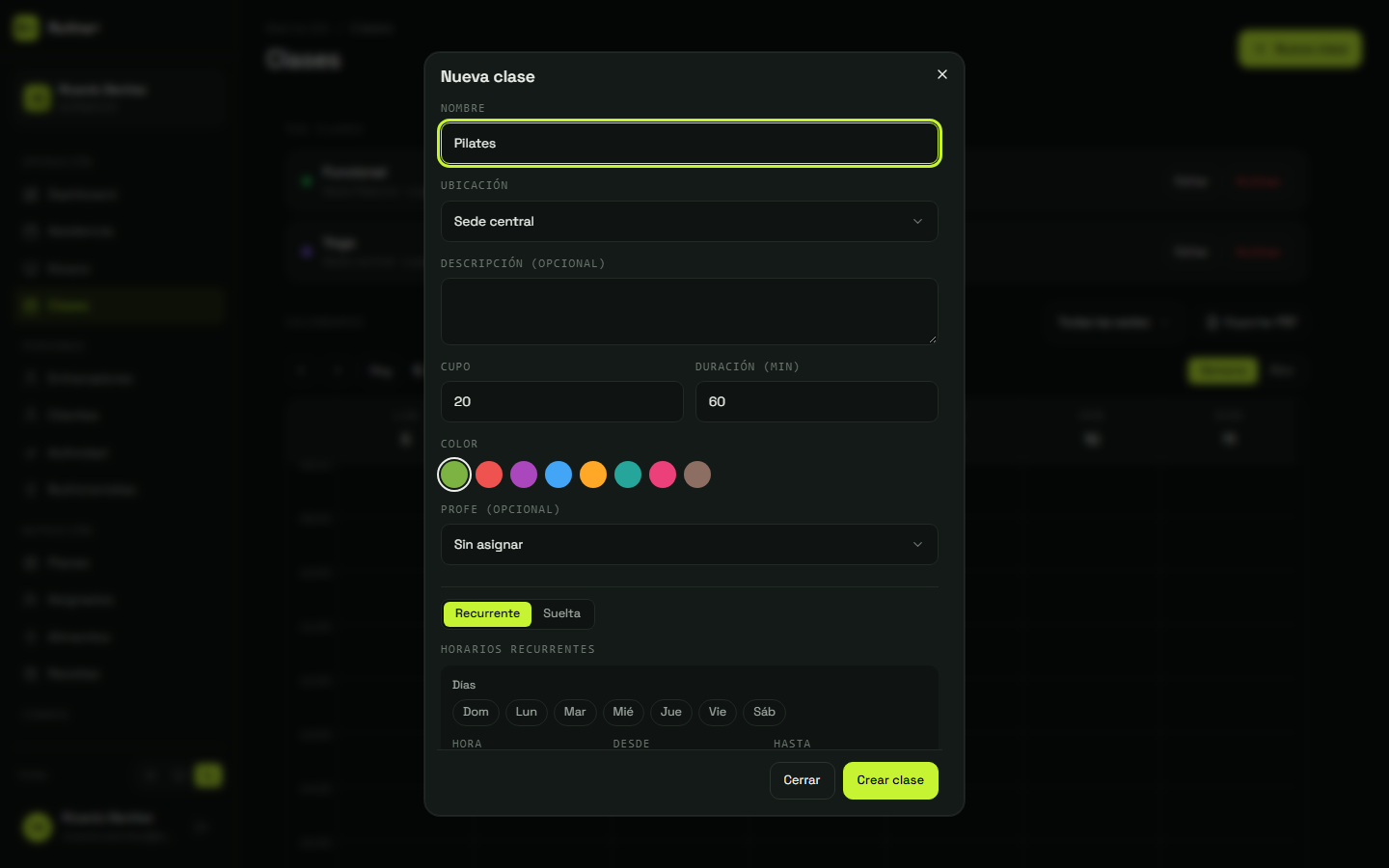Close the Nueva clase dialog with the X
The height and width of the screenshot is (868, 1389).
click(942, 74)
